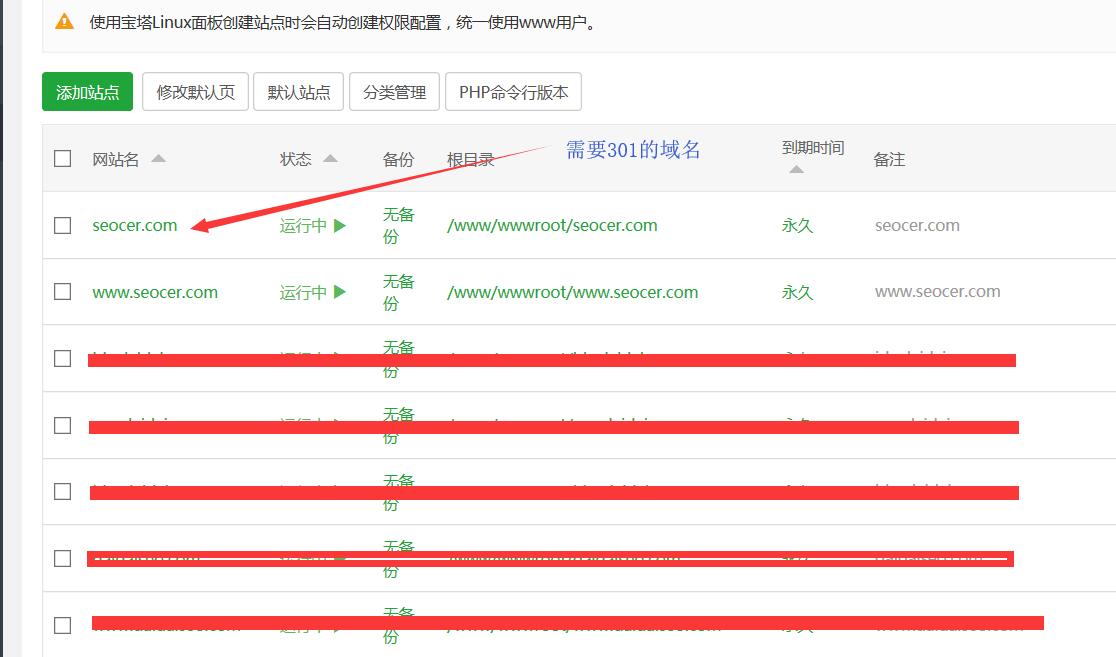
Task: Sort by 到期时间 using the arrow icon
Action: 796,170
